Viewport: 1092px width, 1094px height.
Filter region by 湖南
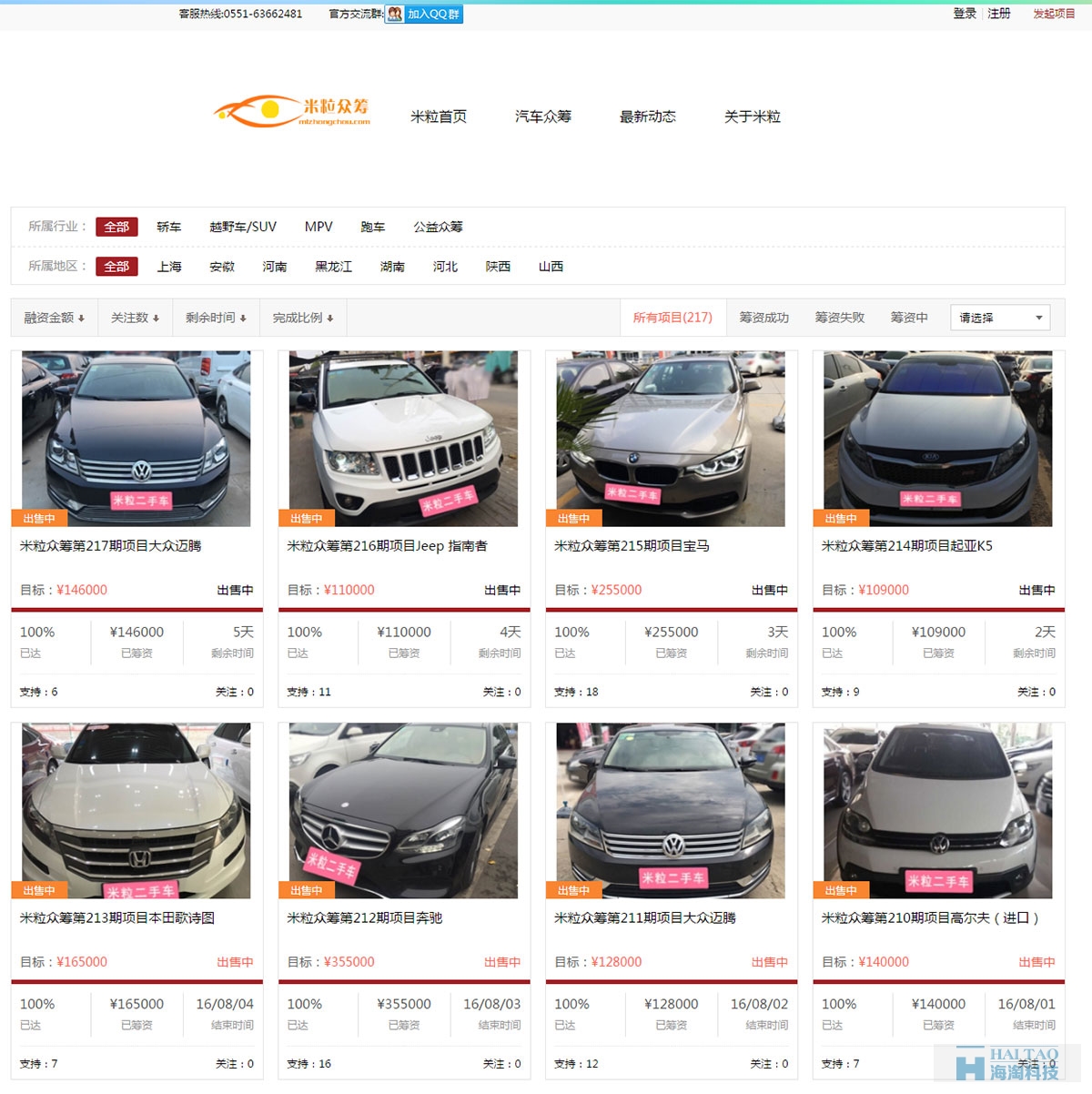coord(393,267)
